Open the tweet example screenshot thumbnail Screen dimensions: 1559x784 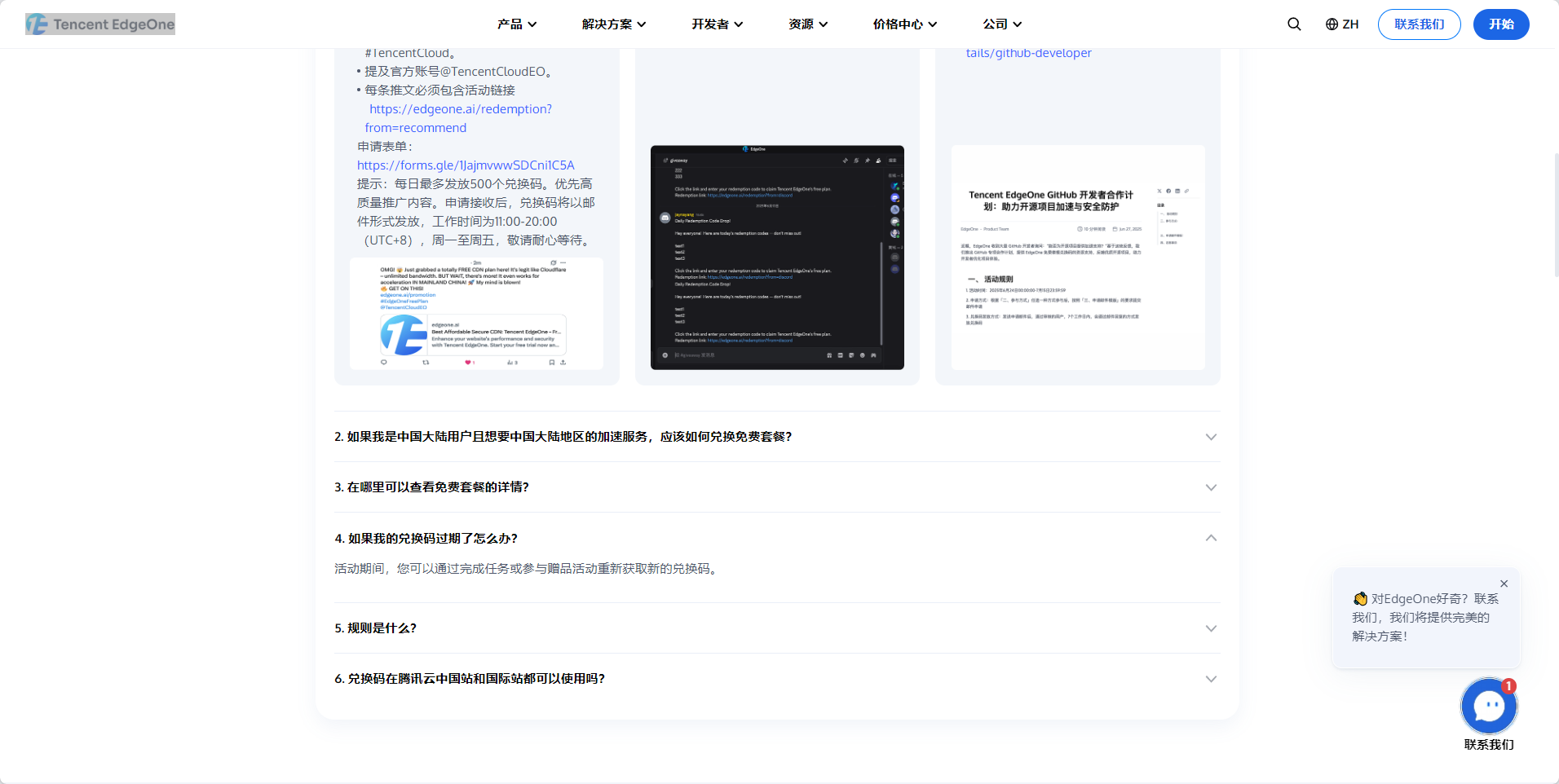coord(476,314)
